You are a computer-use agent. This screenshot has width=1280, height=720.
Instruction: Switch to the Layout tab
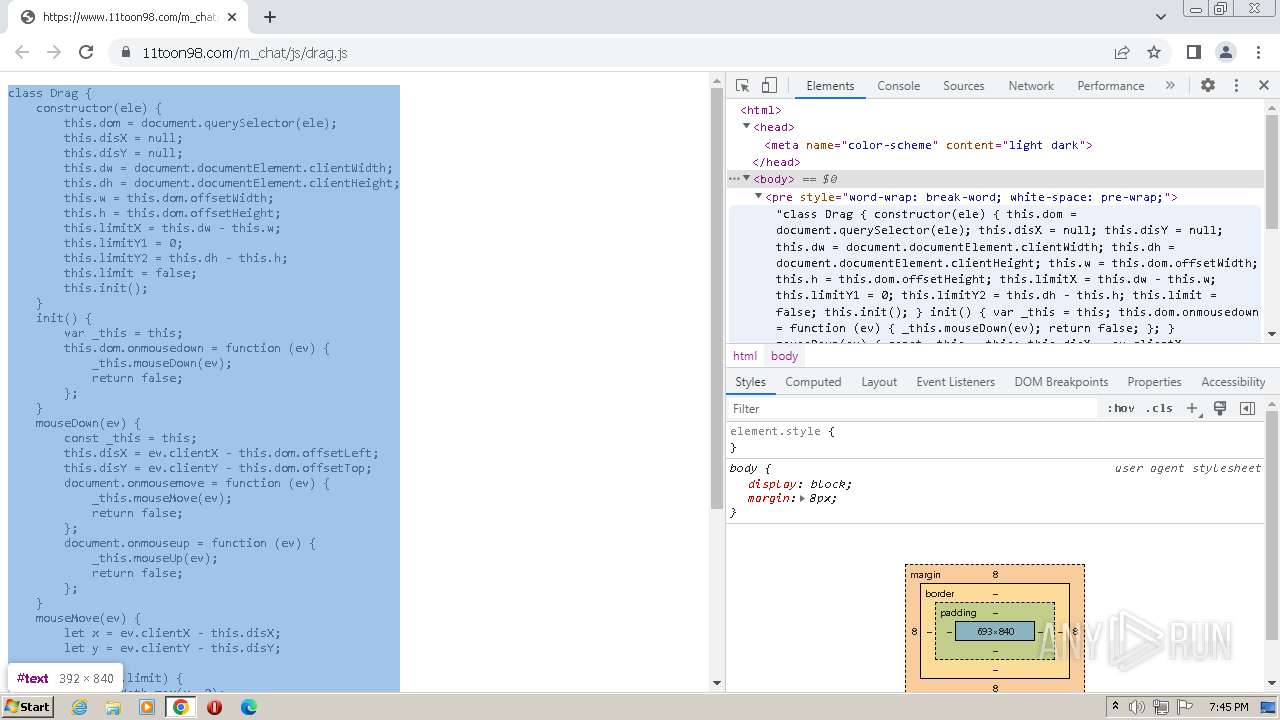pos(879,382)
